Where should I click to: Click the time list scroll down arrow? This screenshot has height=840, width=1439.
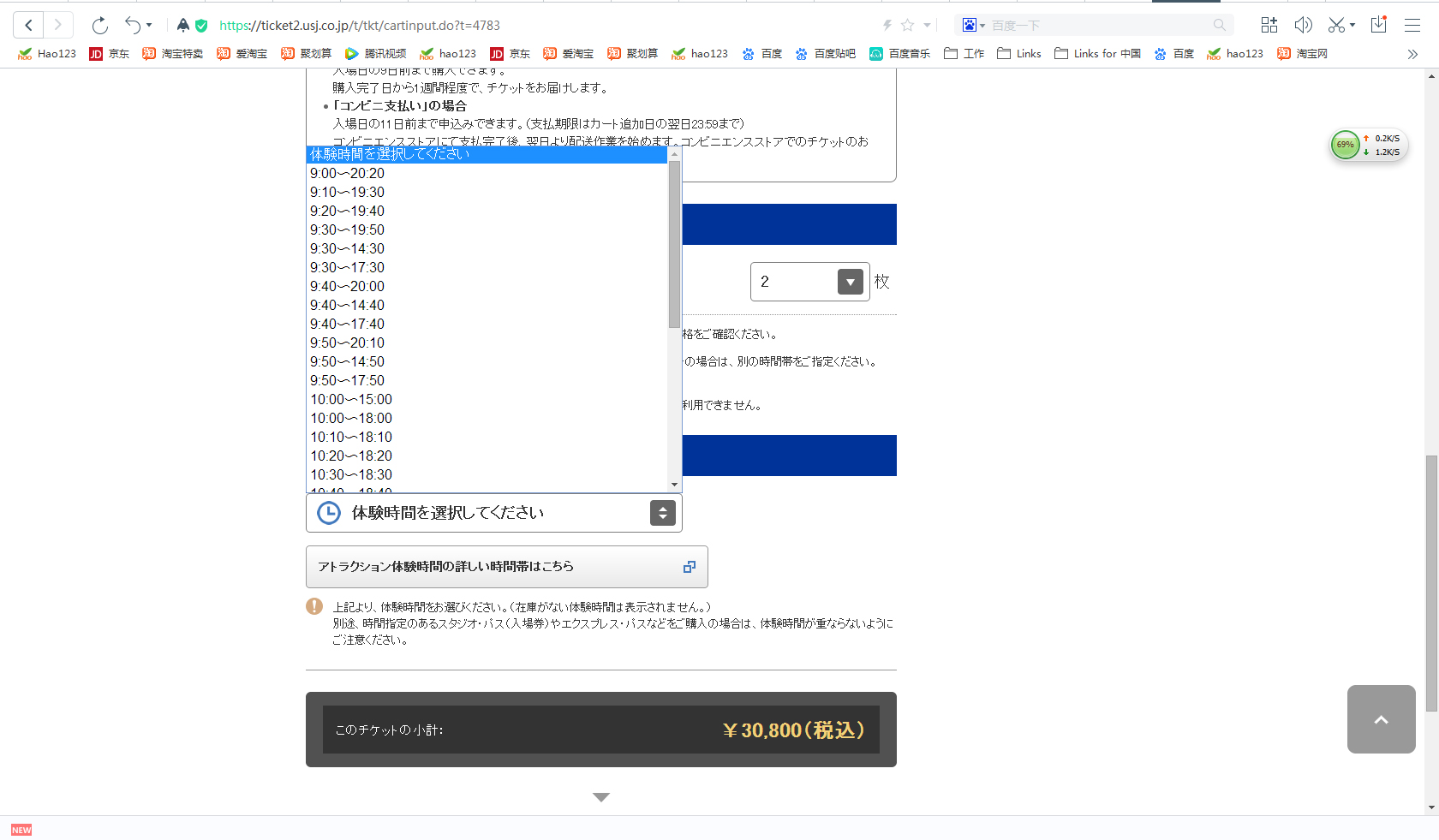coord(674,485)
